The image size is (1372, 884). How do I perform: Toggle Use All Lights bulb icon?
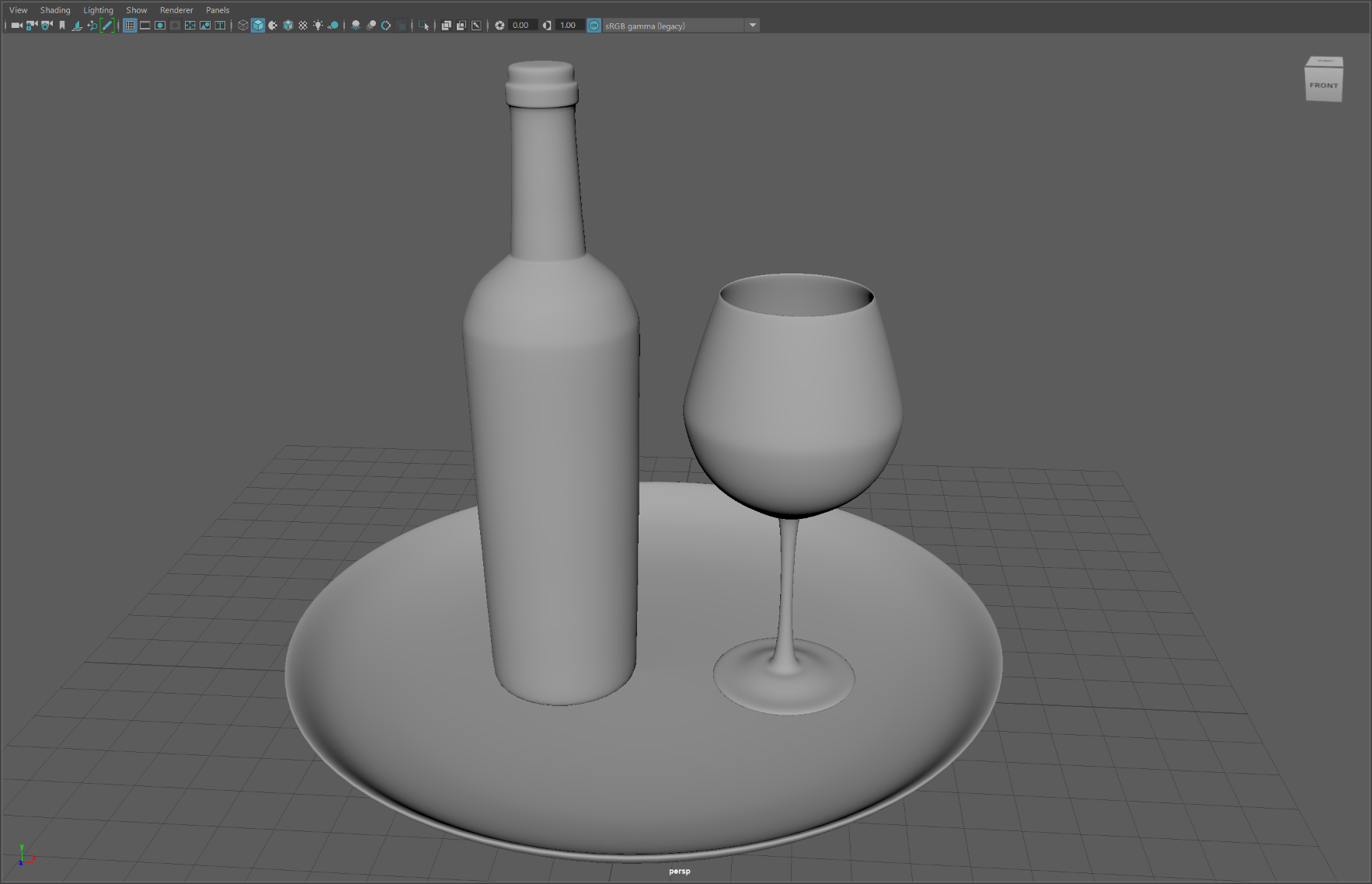click(318, 26)
